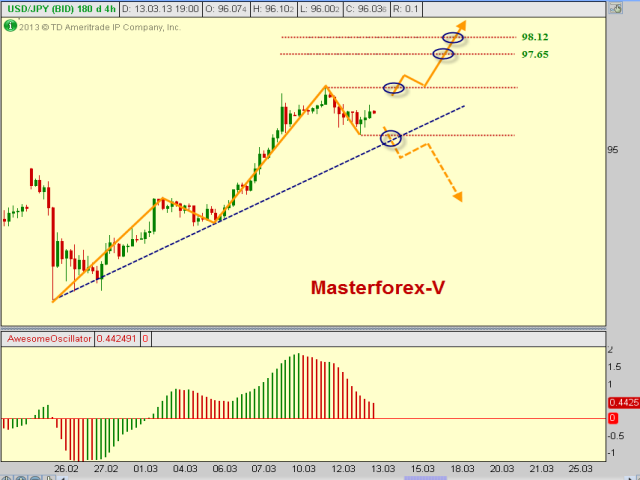This screenshot has height=480, width=640.
Task: Click the open price field O: 96.074
Action: [226, 9]
